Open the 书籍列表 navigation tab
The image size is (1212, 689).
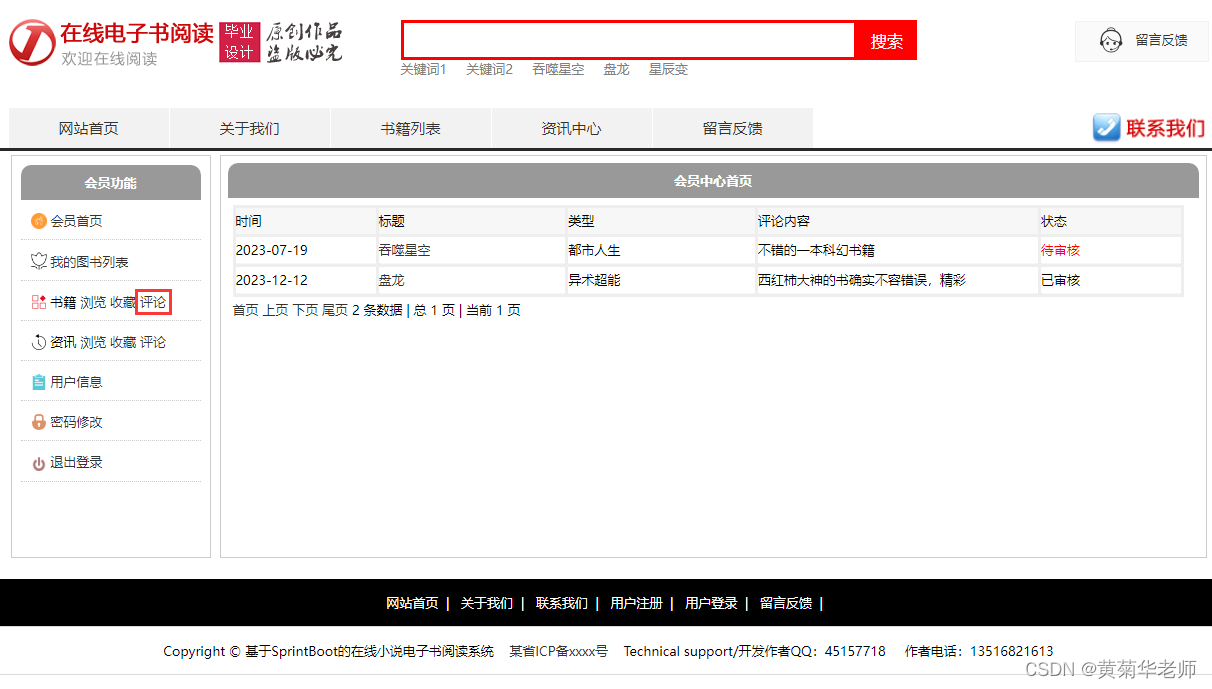coord(411,128)
